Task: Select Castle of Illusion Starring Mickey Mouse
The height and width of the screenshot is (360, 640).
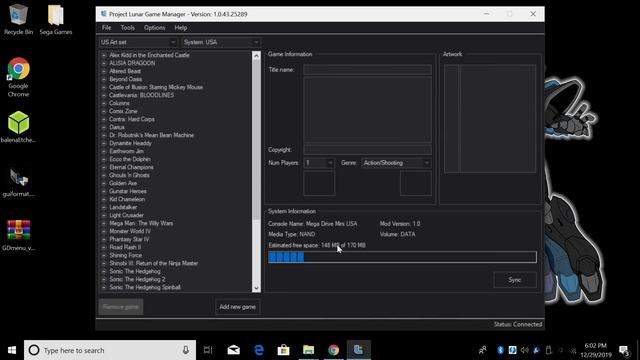Action: coord(156,87)
